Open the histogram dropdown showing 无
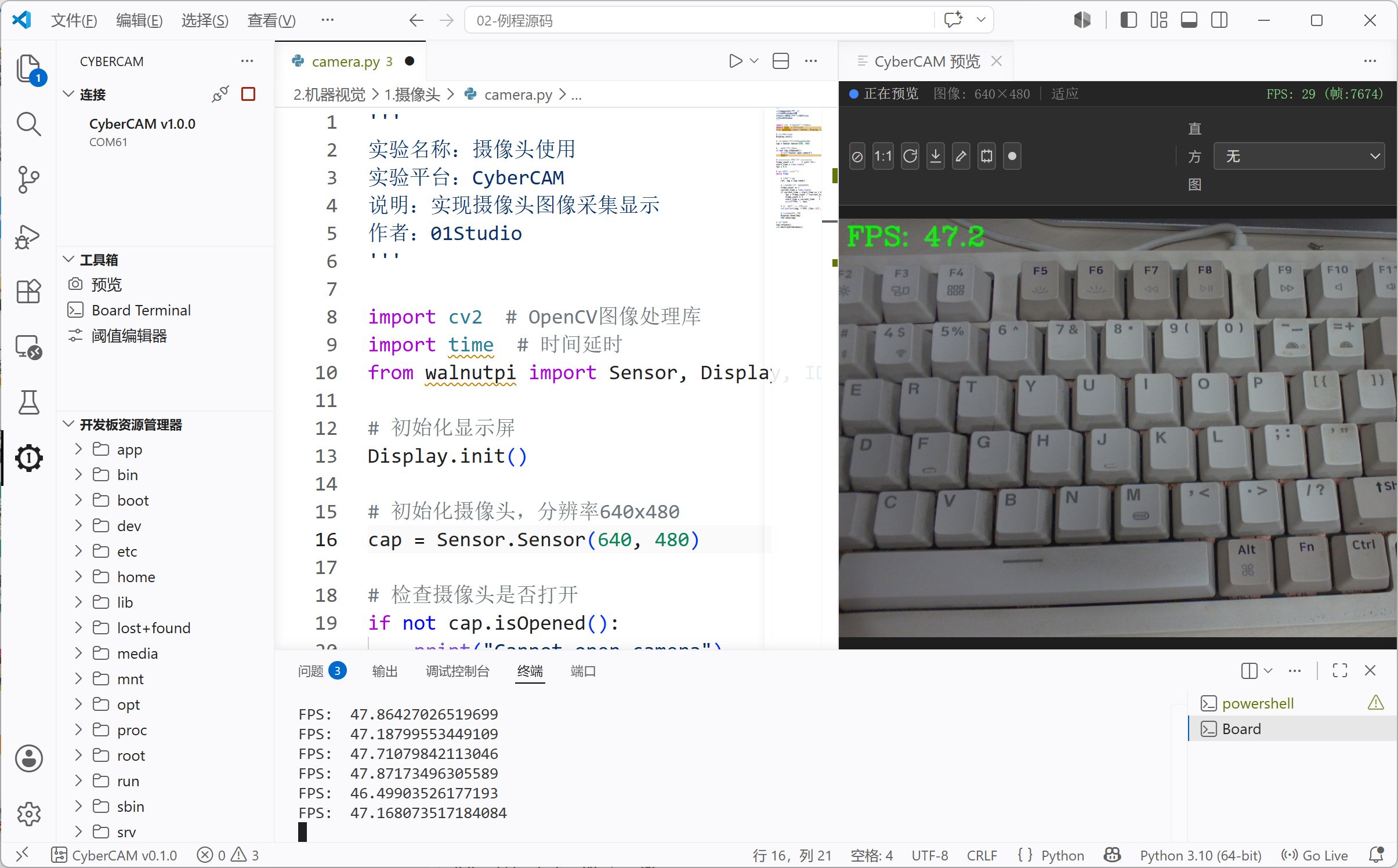1398x868 pixels. pyautogui.click(x=1299, y=157)
